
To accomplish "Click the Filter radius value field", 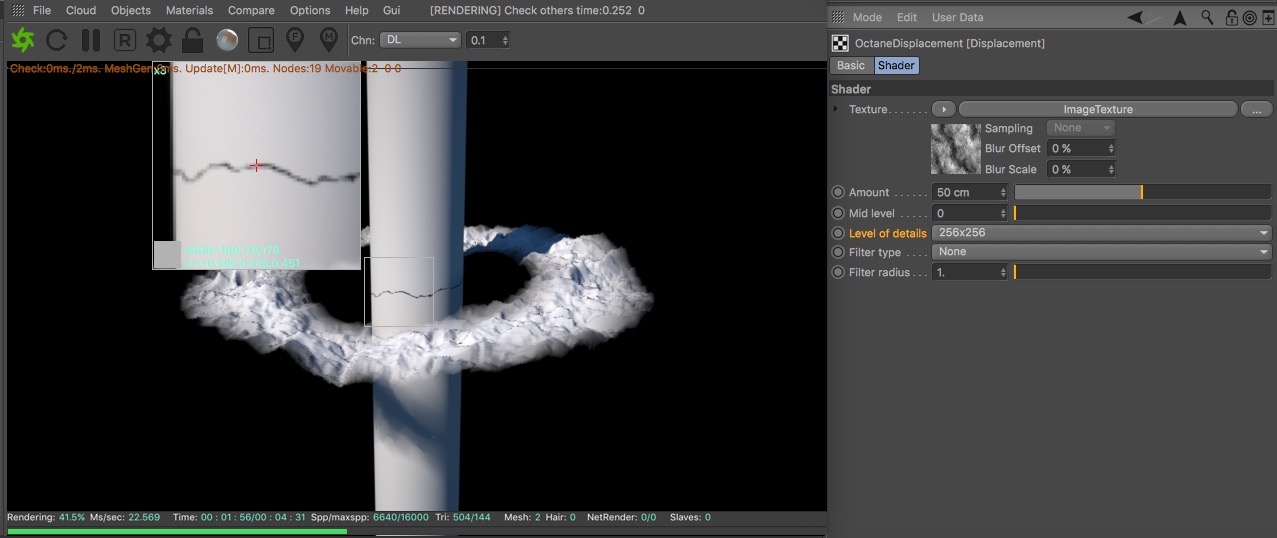I will point(970,272).
